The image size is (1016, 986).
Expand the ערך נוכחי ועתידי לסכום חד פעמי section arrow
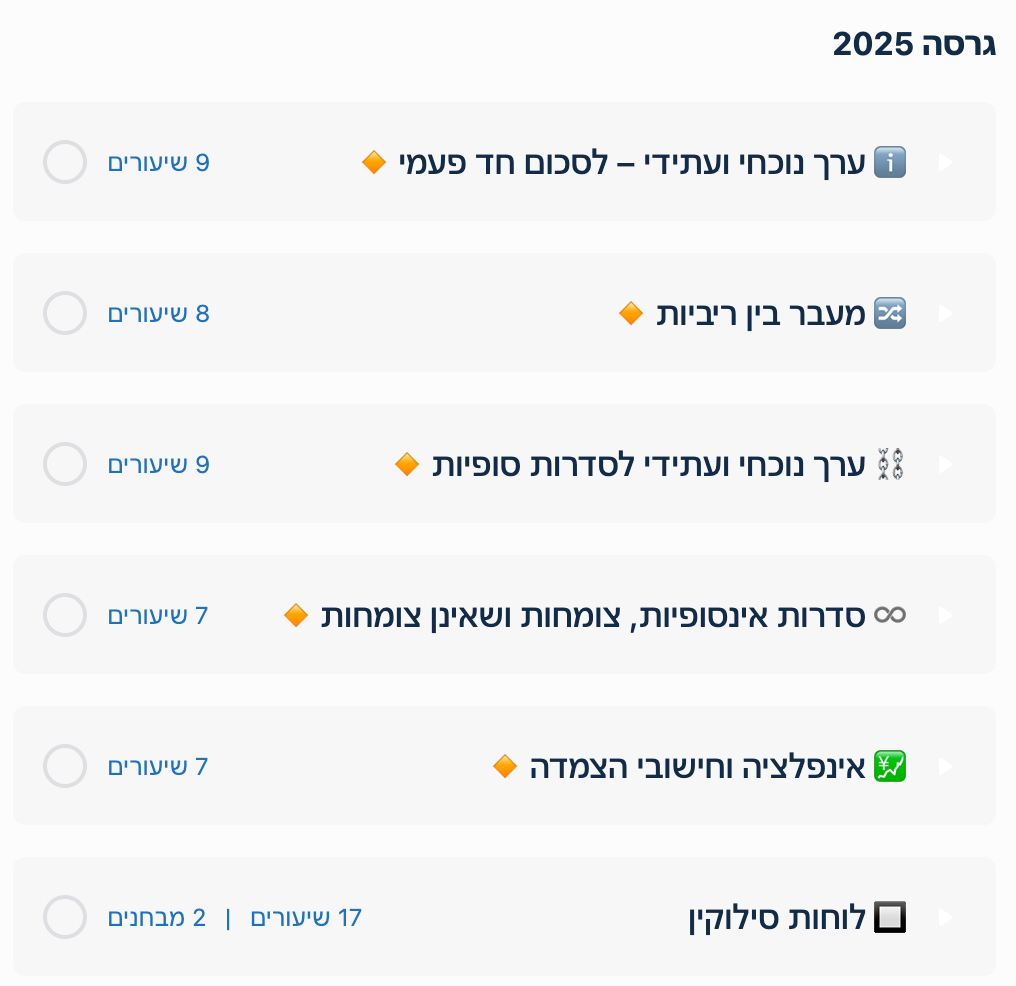(945, 162)
